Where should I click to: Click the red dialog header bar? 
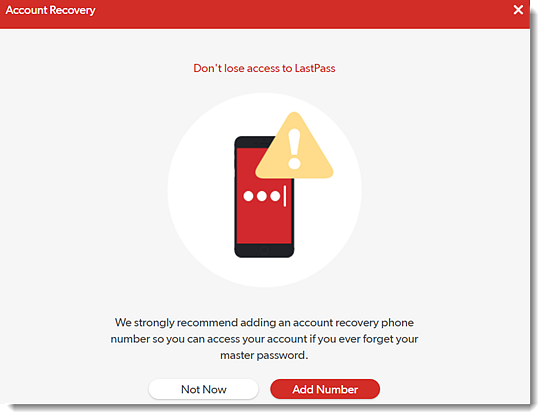[265, 14]
